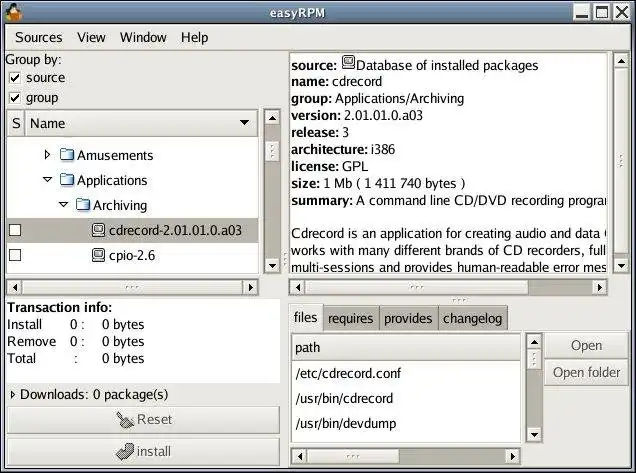Click details pane scroll-right arrow
636x473 pixels.
599,288
